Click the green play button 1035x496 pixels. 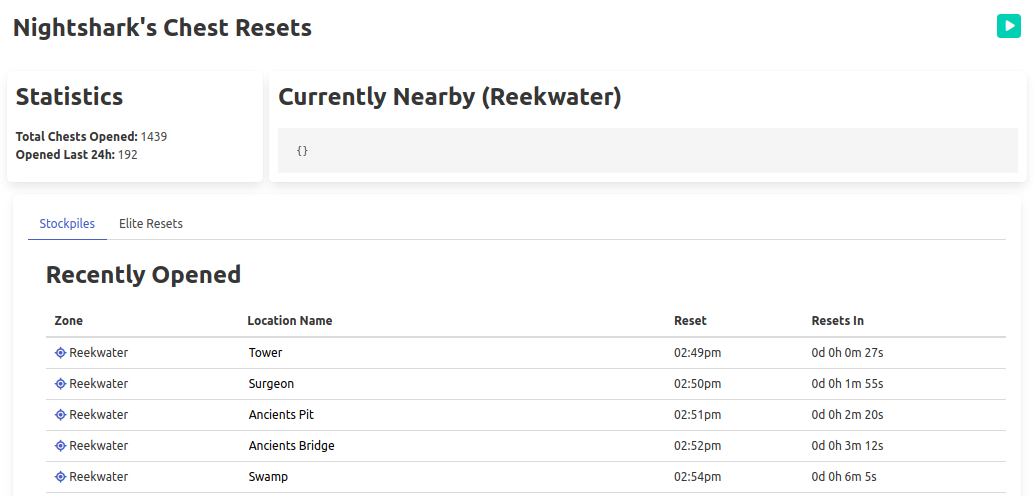(x=1008, y=26)
